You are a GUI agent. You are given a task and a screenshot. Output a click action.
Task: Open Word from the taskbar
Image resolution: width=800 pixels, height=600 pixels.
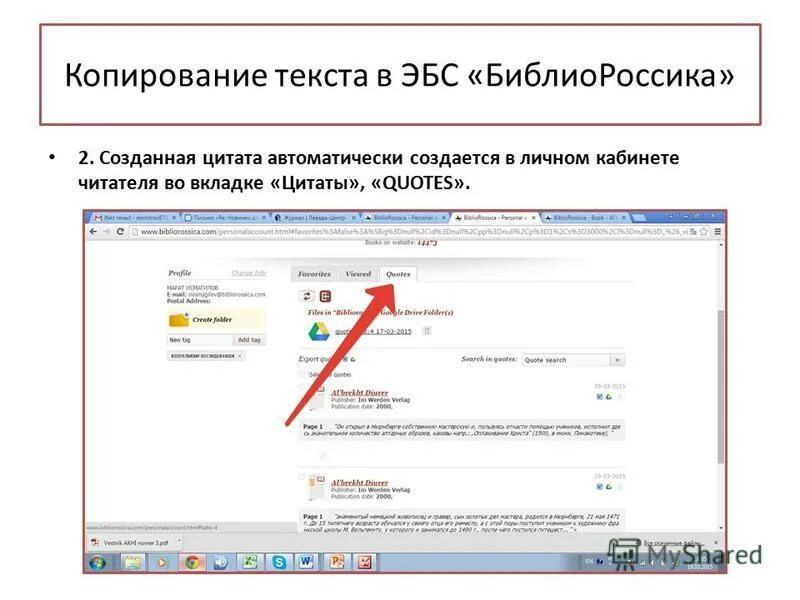pyautogui.click(x=307, y=563)
